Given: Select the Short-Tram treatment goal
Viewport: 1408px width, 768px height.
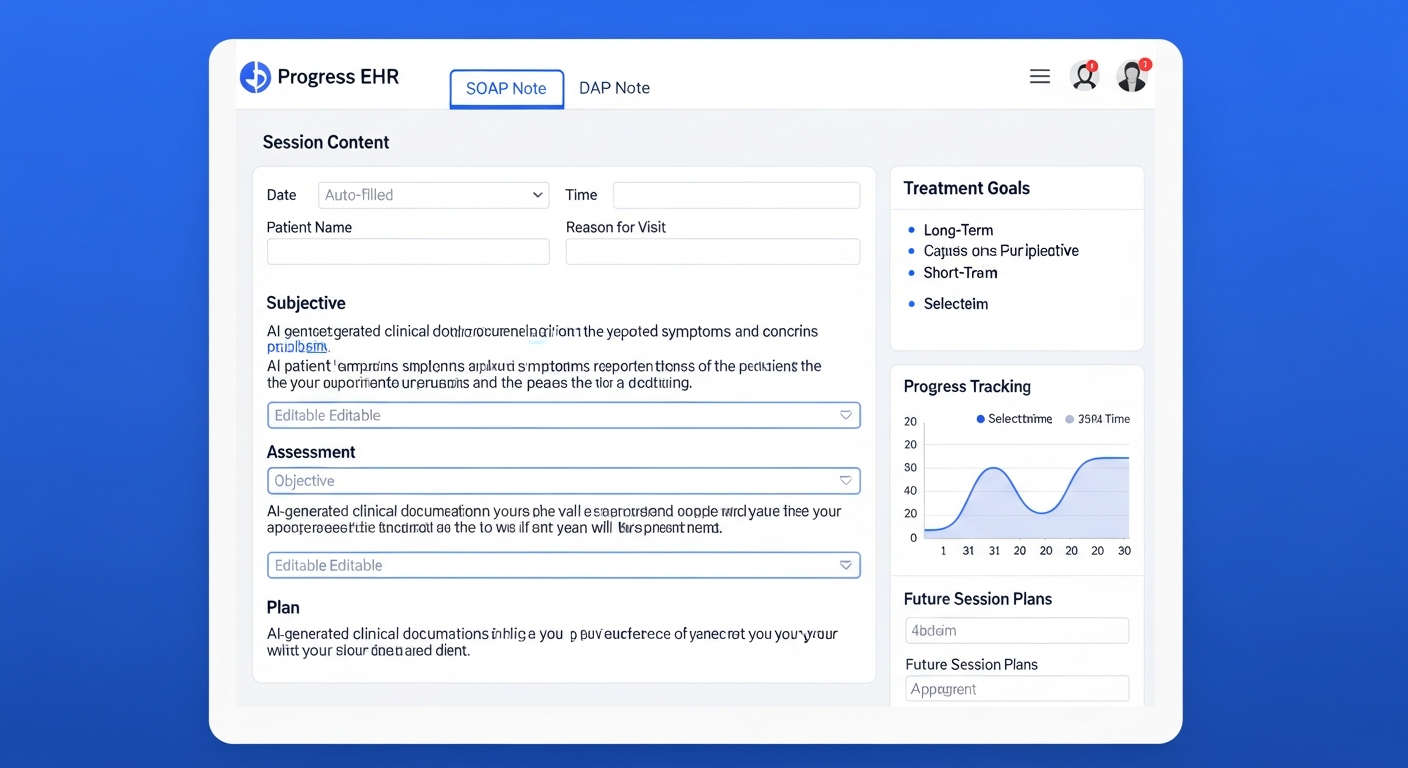Looking at the screenshot, I should click(x=960, y=273).
